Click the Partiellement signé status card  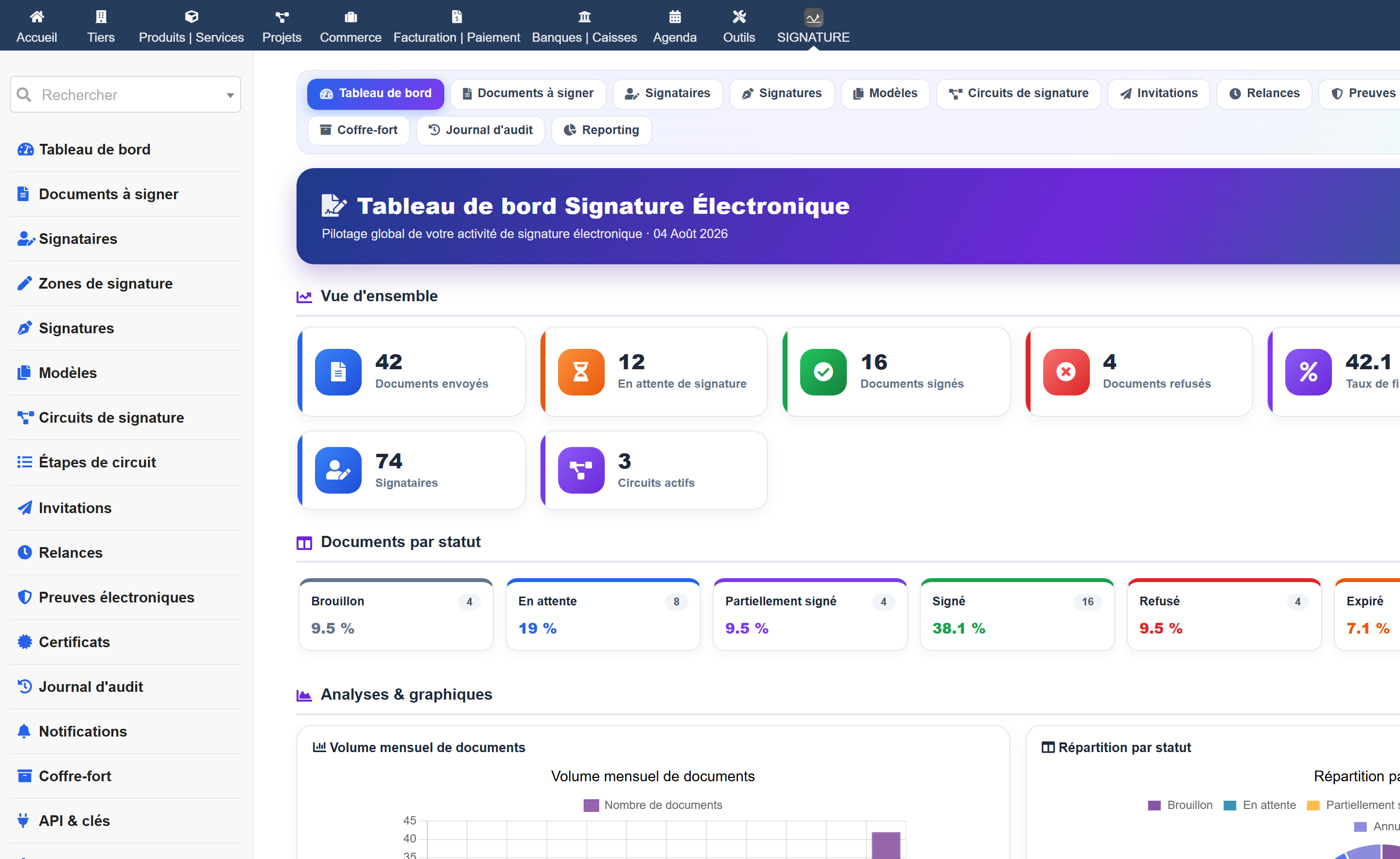click(810, 615)
